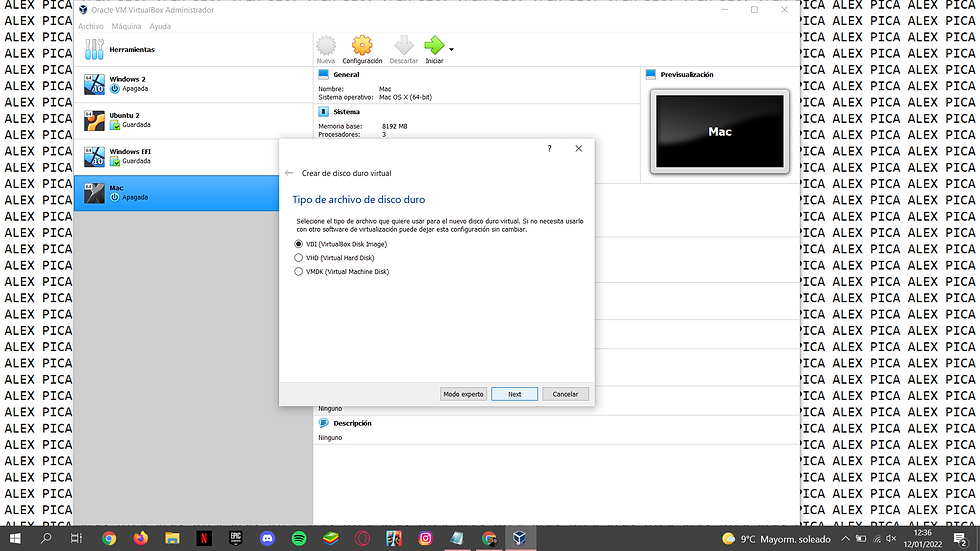Viewport: 980px width, 551px height.
Task: Open Spotify from the taskbar
Action: [x=299, y=539]
